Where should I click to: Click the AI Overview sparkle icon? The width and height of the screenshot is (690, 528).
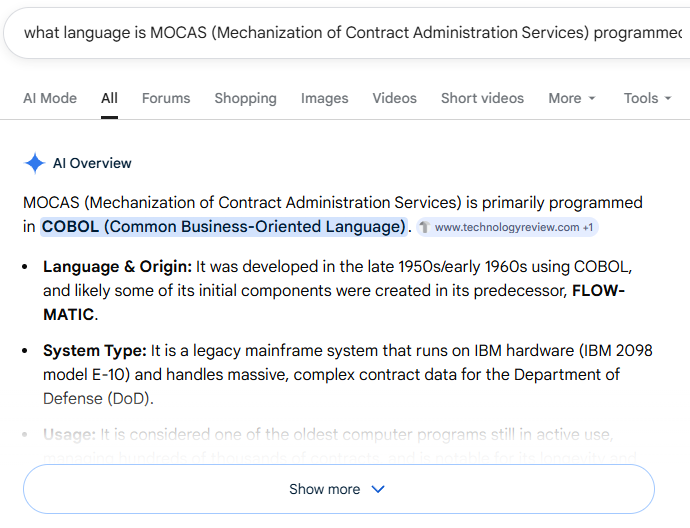pos(35,164)
